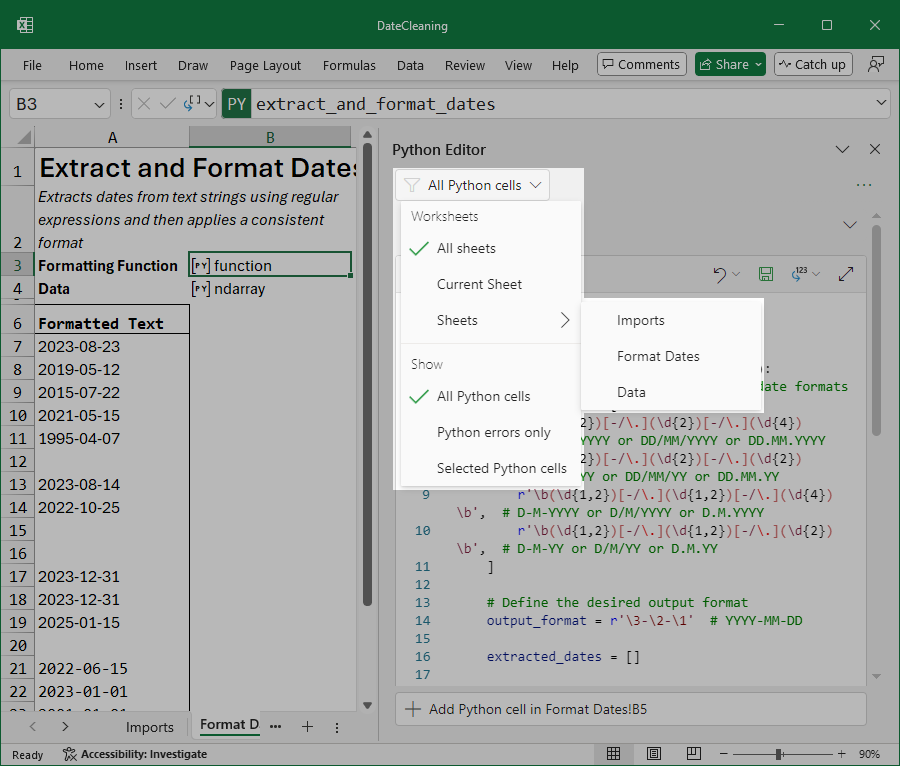Select the Selected Python cells option
Screen dimensions: 900x766
coord(501,468)
